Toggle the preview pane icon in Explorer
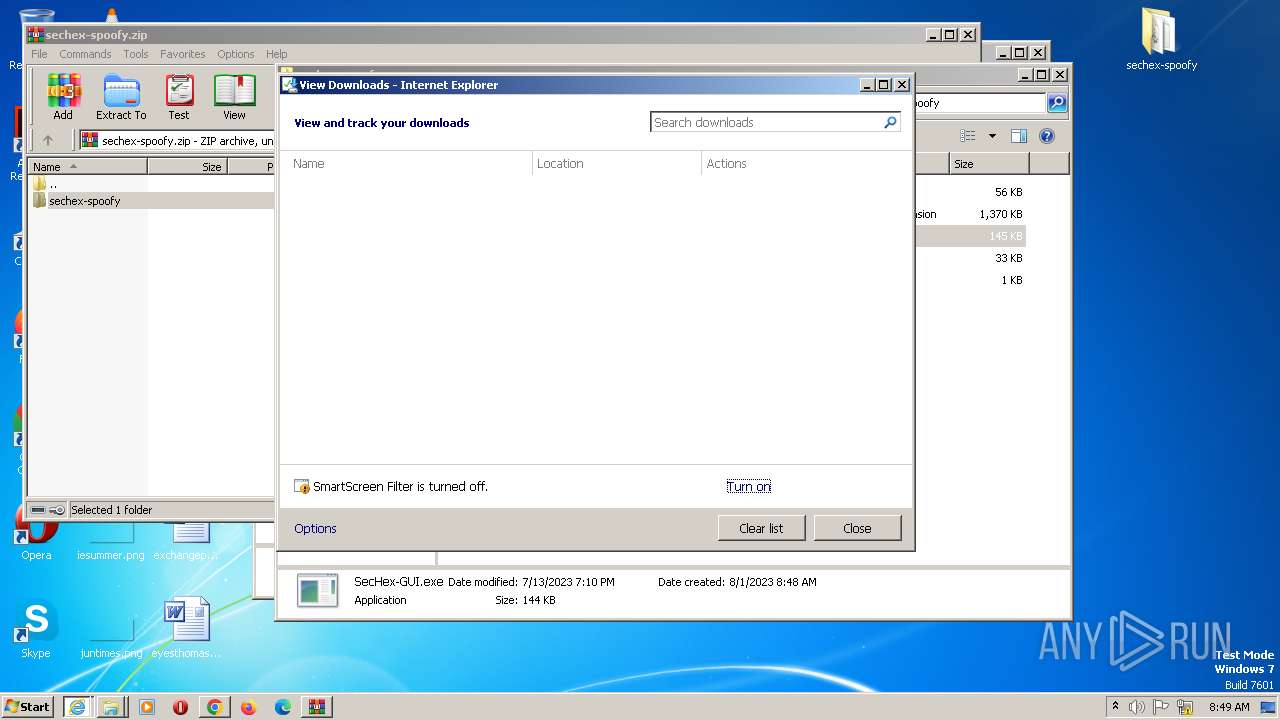1280x720 pixels. pyautogui.click(x=1019, y=136)
